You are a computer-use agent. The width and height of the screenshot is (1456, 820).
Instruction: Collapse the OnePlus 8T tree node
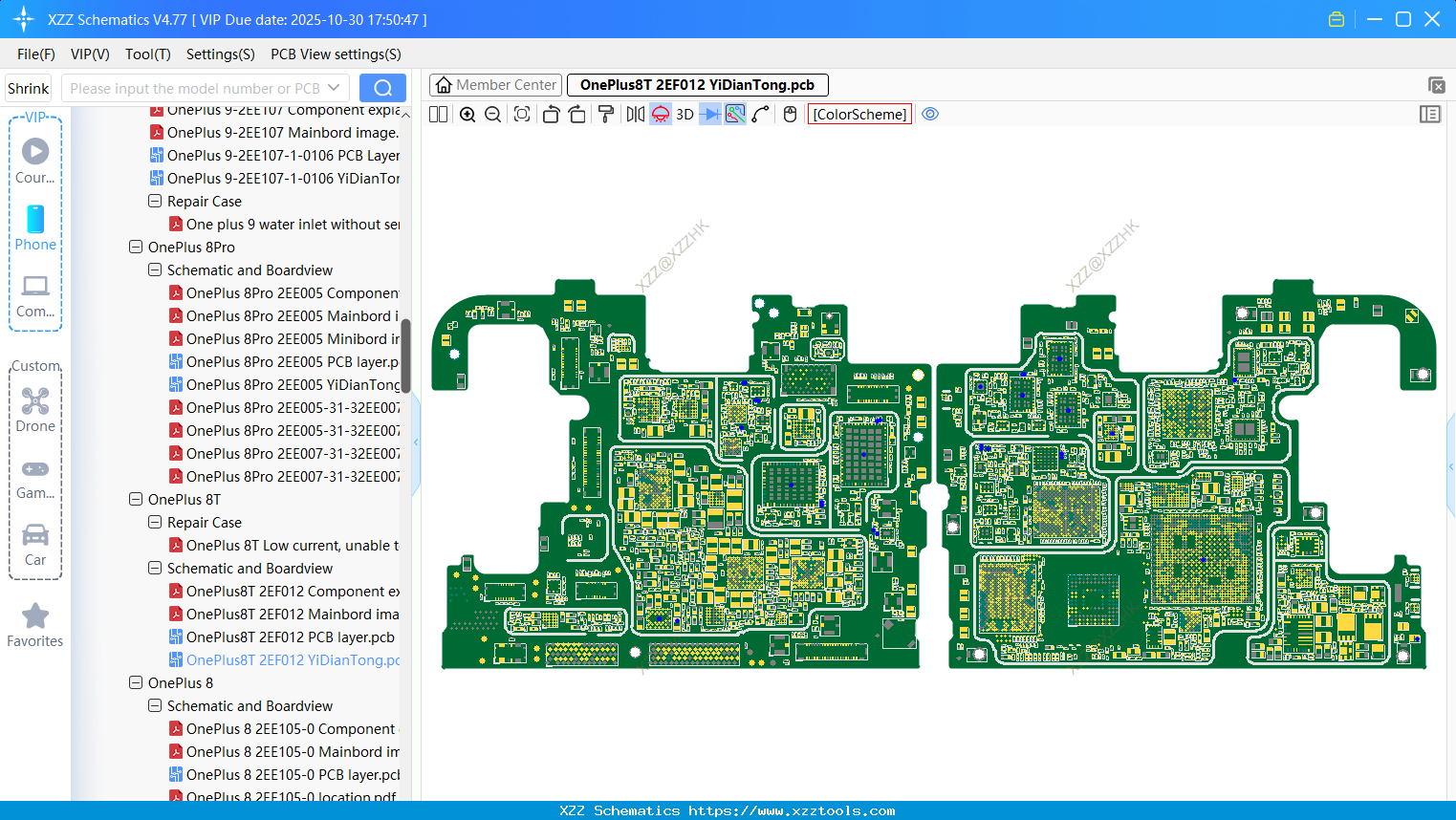click(136, 499)
